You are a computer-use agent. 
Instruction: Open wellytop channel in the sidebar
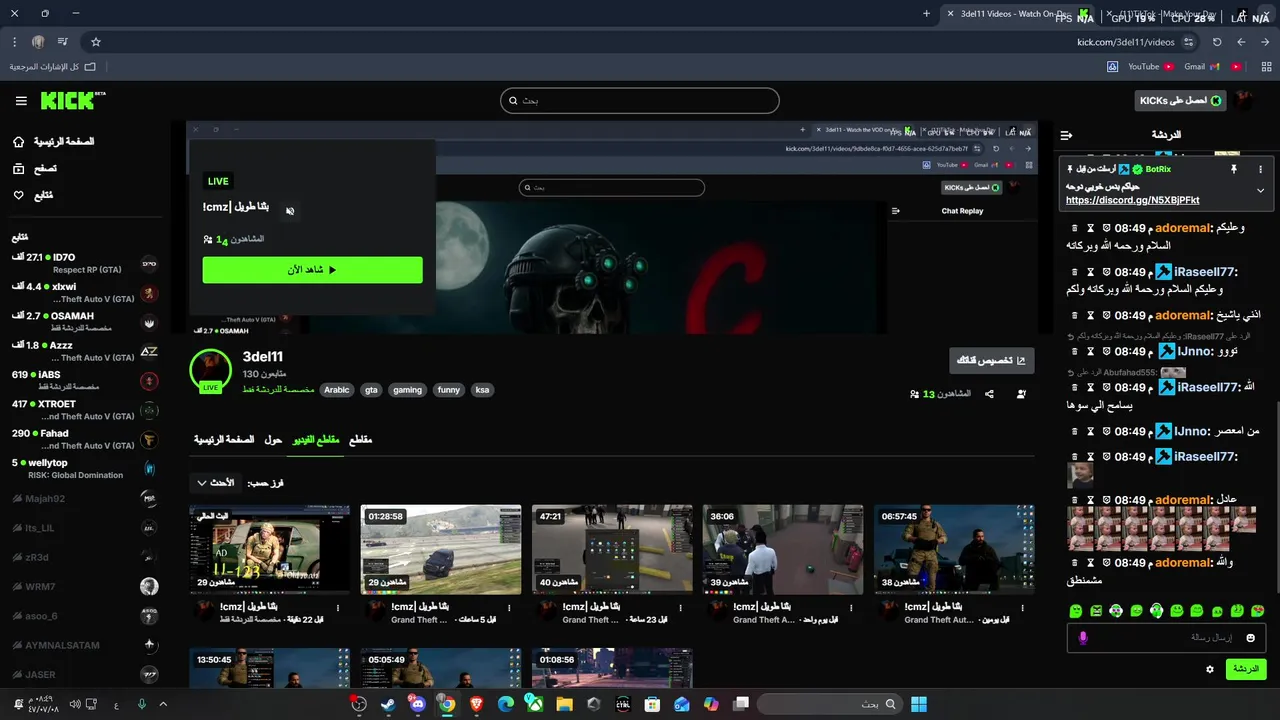85,468
